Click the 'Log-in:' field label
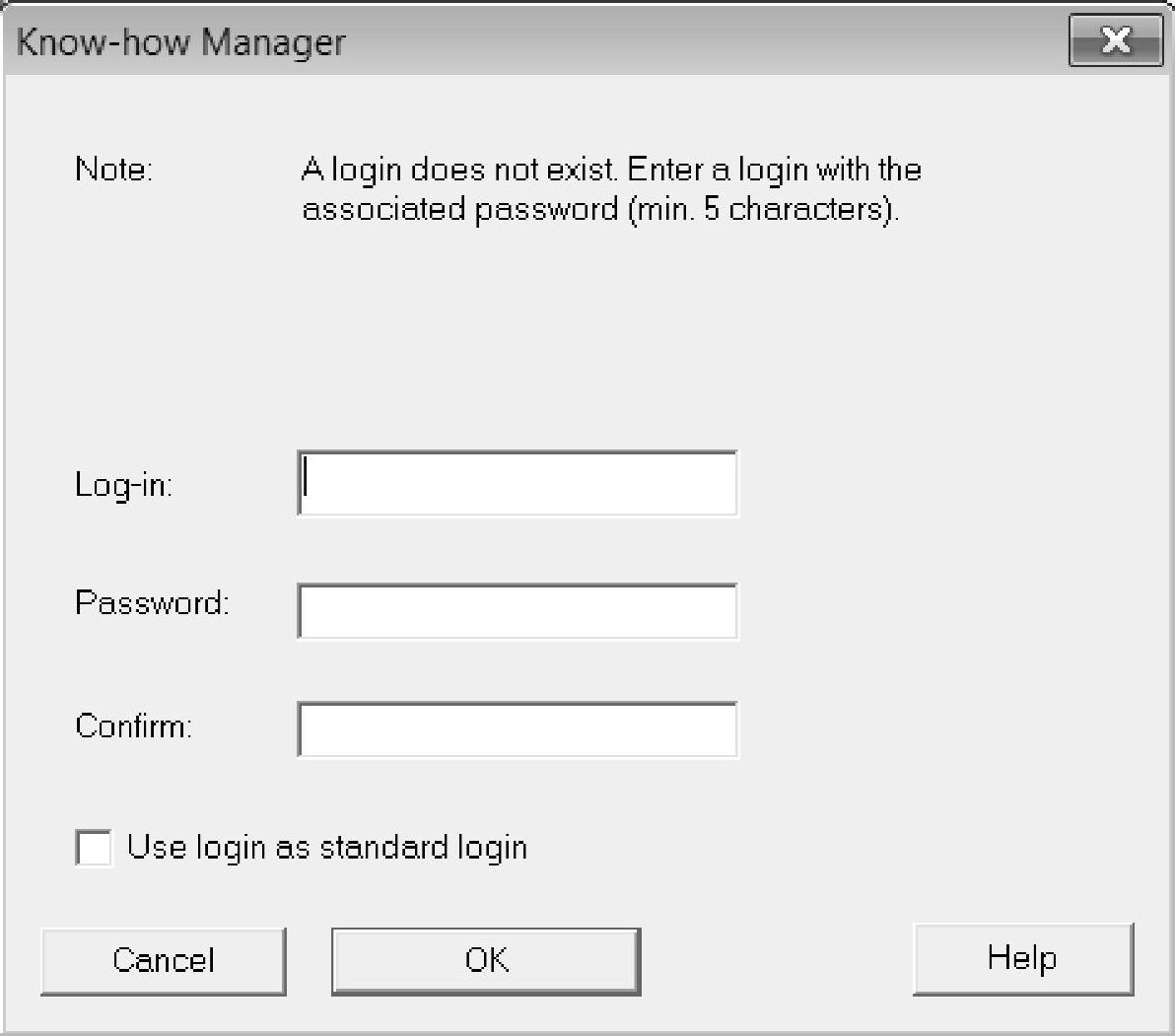 (x=124, y=485)
